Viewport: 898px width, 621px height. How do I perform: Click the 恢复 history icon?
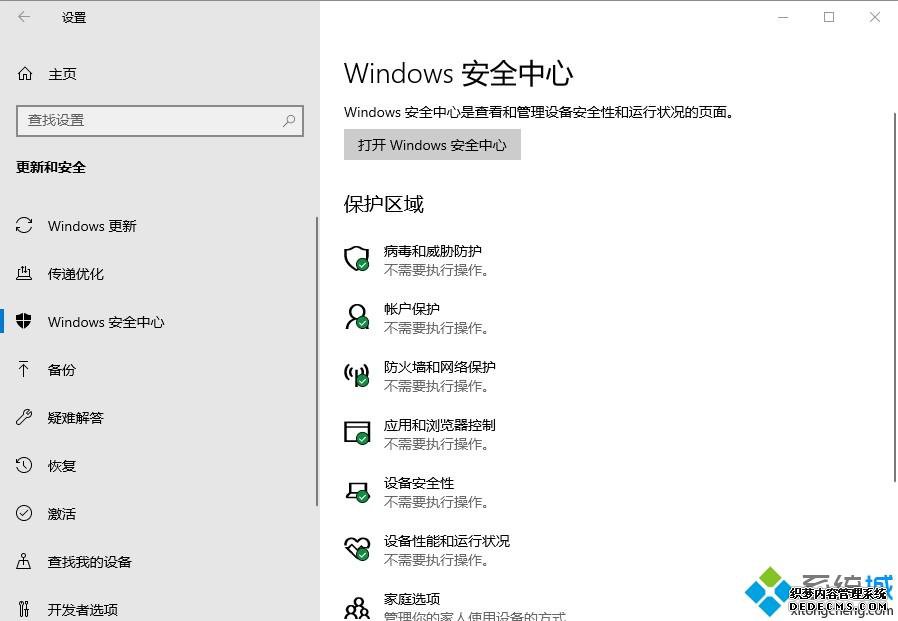pos(24,465)
